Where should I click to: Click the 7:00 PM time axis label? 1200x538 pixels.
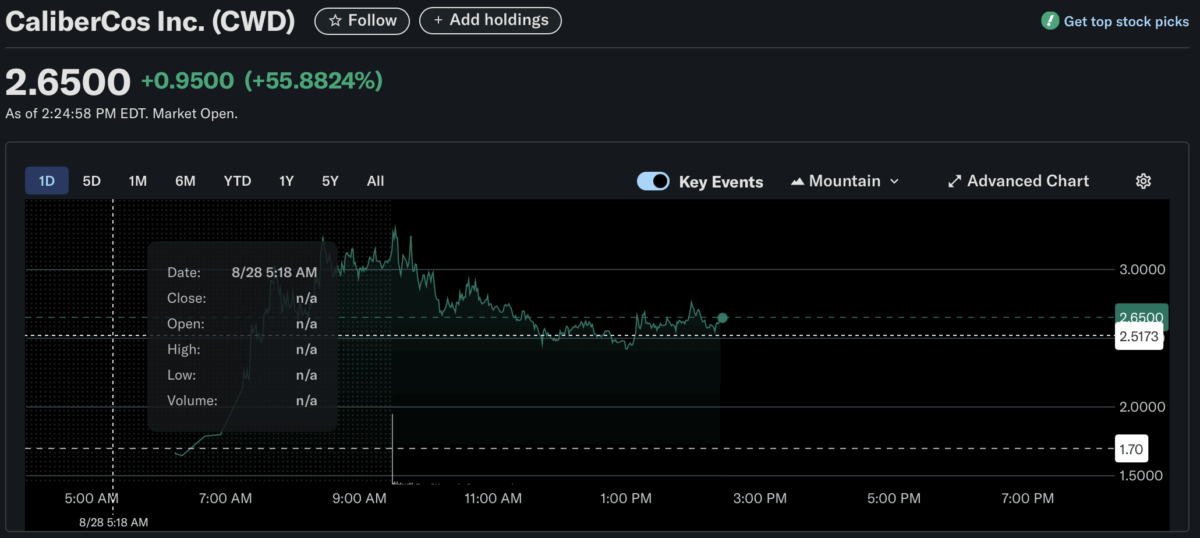pyautogui.click(x=1027, y=498)
